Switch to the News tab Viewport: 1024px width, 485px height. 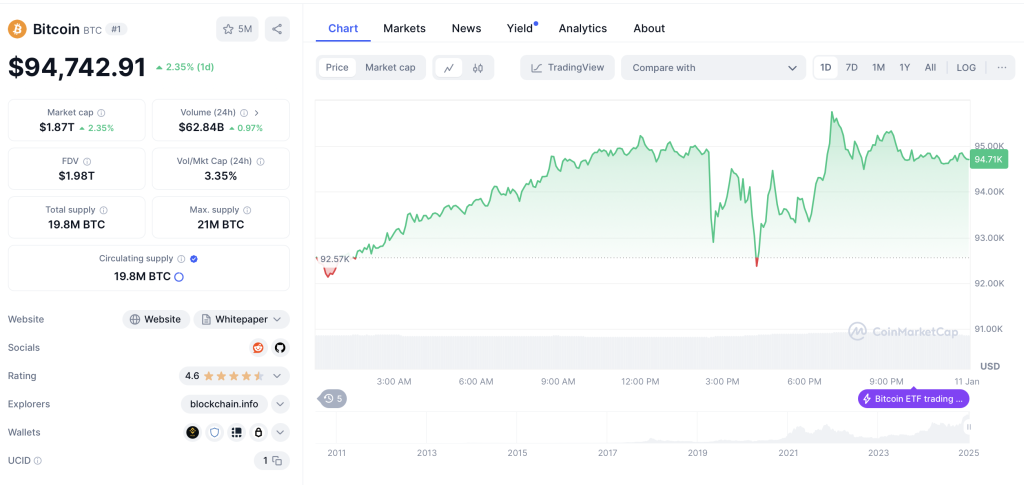tap(466, 28)
